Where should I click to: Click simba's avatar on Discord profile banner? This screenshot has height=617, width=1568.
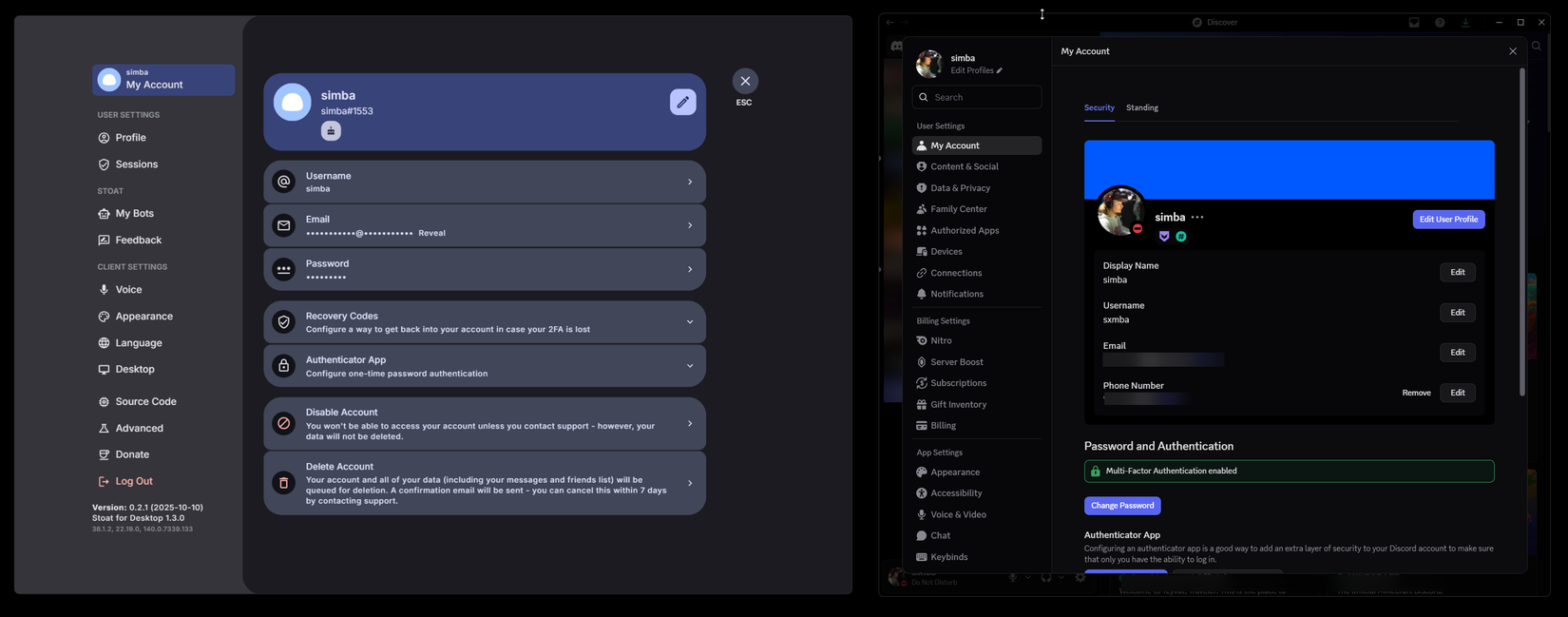[1120, 210]
